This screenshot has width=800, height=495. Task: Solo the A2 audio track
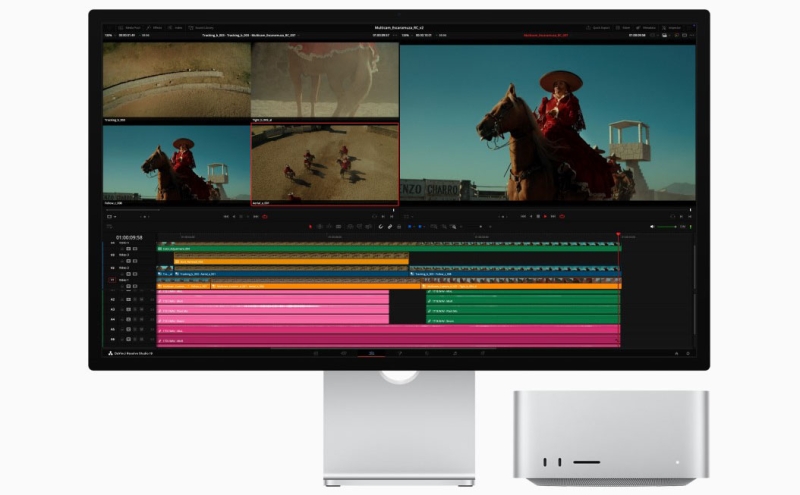point(135,300)
